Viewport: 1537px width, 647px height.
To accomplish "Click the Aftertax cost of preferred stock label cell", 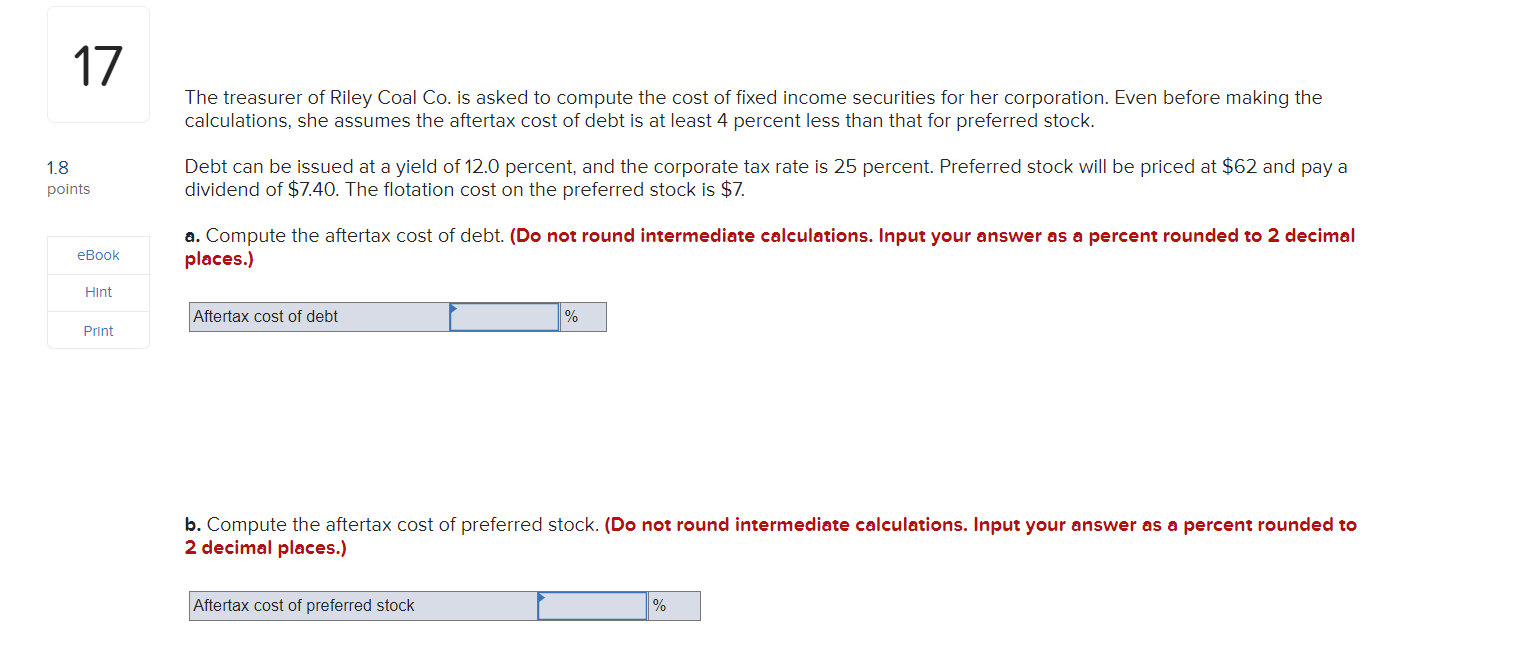I will pos(363,605).
